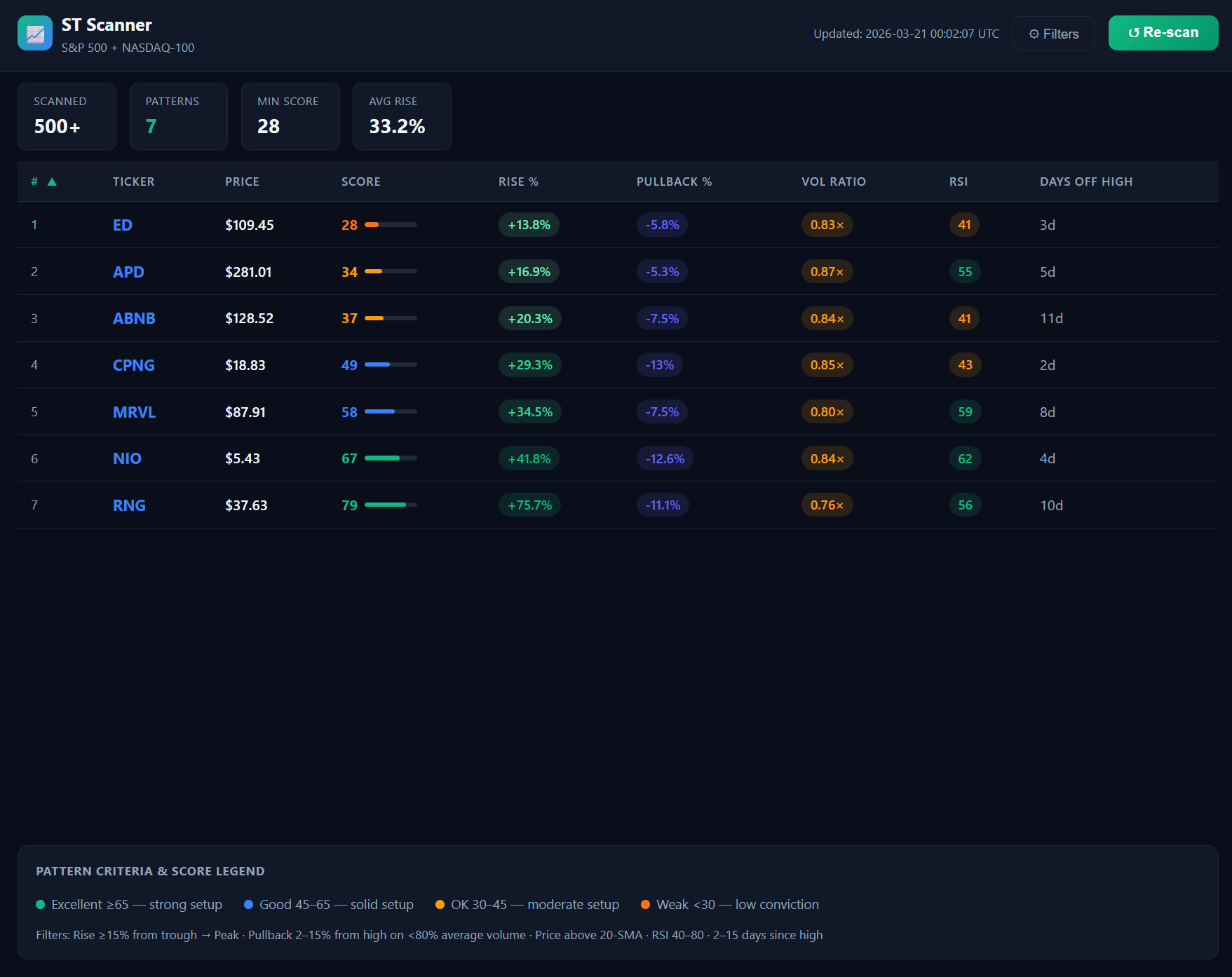Sort table by PULLBACK % column header
The height and width of the screenshot is (977, 1232).
pos(674,182)
